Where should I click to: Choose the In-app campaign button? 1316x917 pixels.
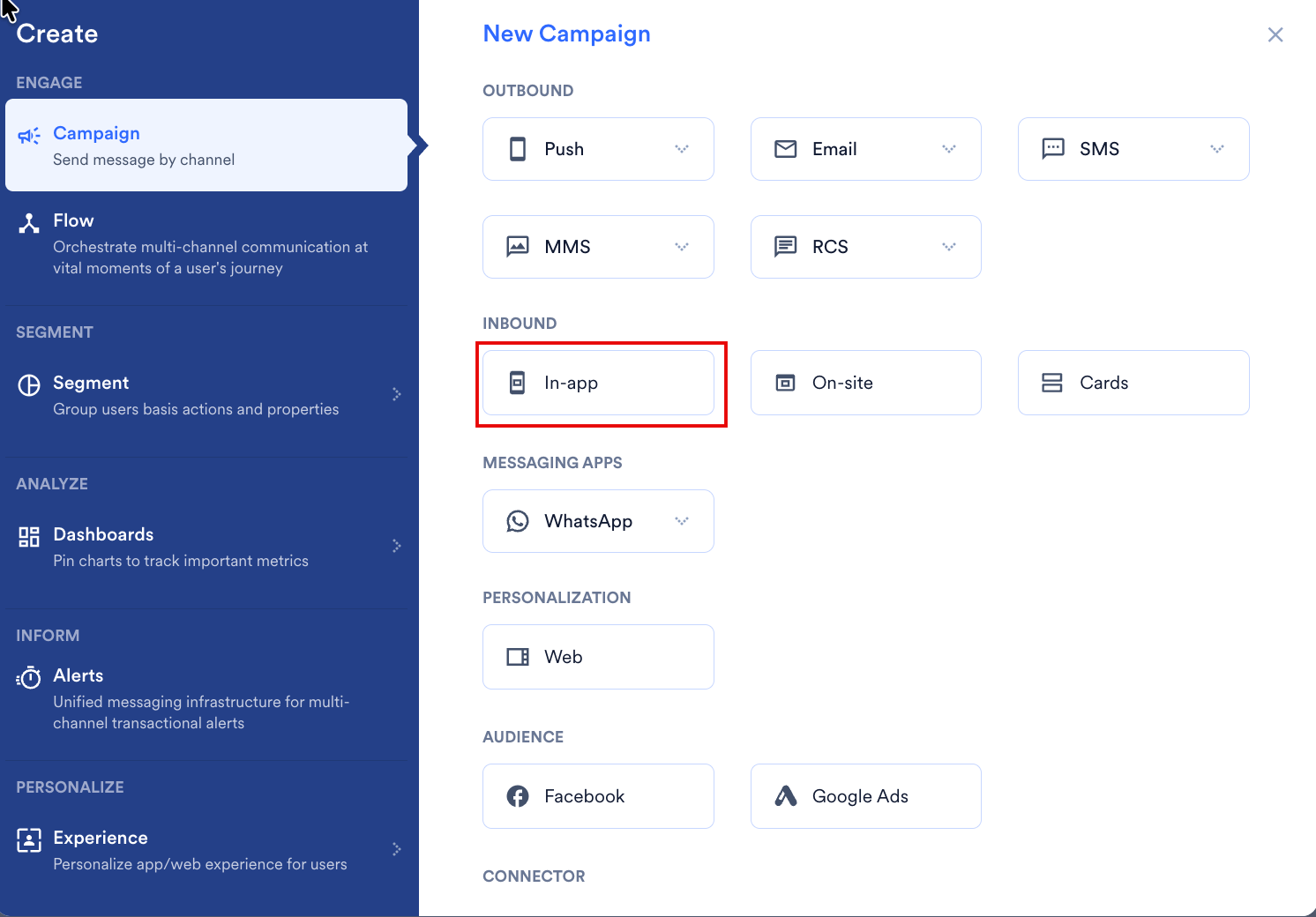click(x=598, y=383)
